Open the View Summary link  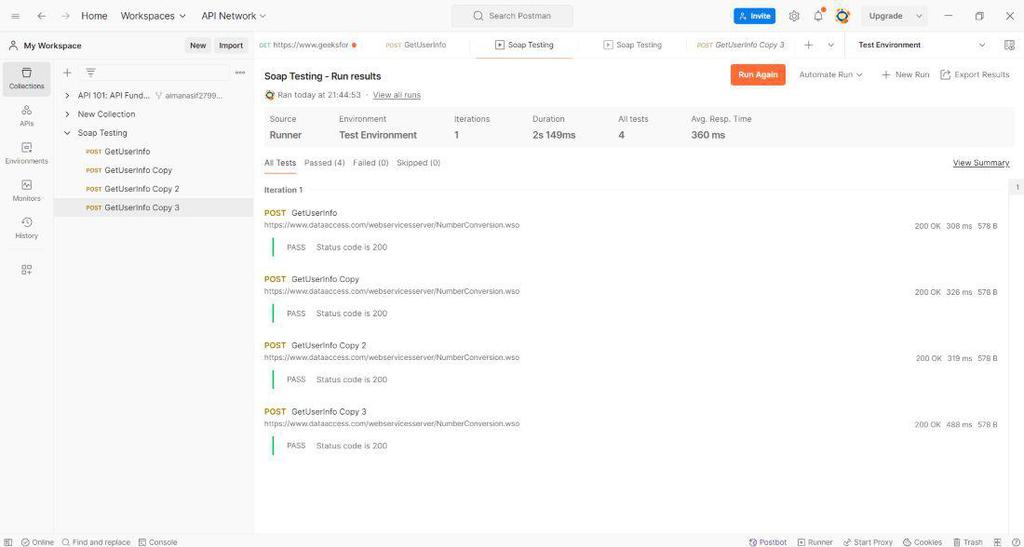(x=981, y=163)
